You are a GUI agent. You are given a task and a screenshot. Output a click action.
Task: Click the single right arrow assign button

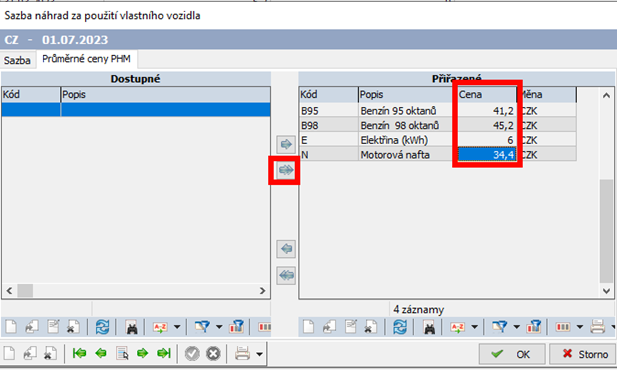(286, 144)
